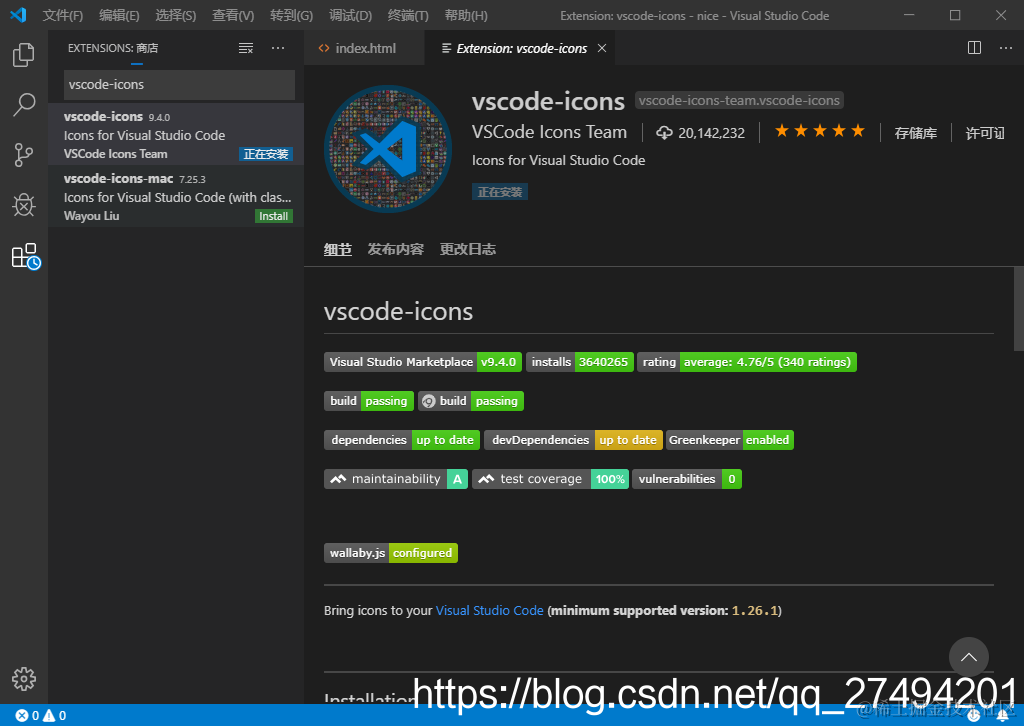This screenshot has height=726, width=1024.
Task: Open the Explorer view in activity bar
Action: [24, 55]
